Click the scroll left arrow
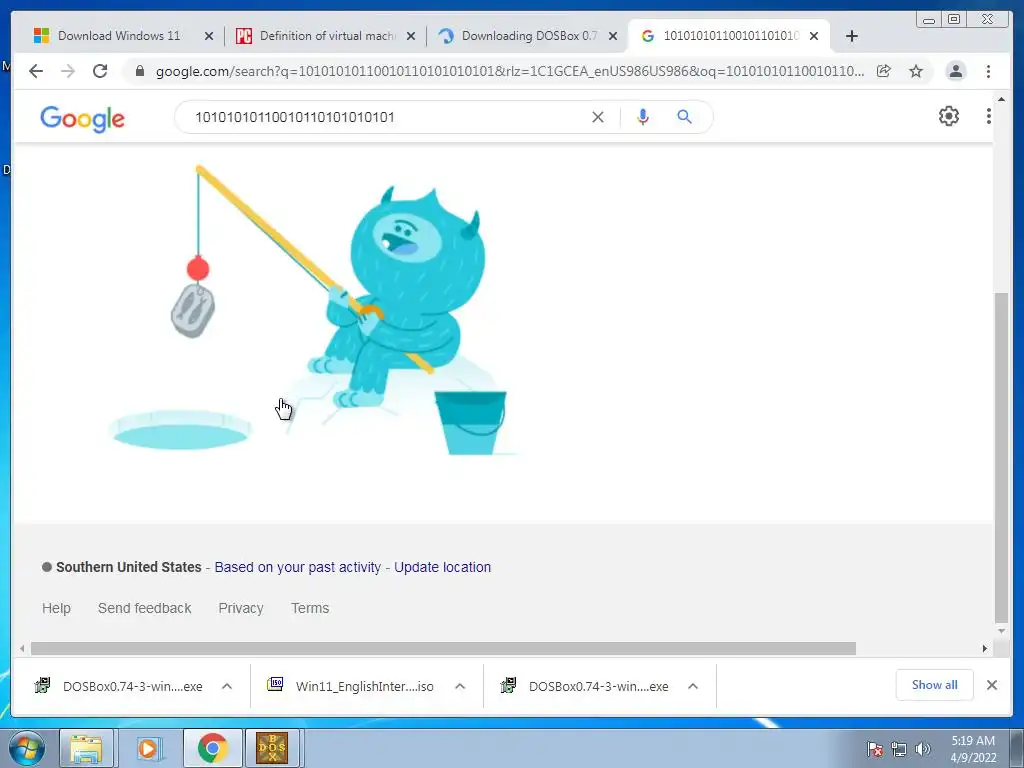Viewport: 1024px width, 768px height. [x=22, y=648]
